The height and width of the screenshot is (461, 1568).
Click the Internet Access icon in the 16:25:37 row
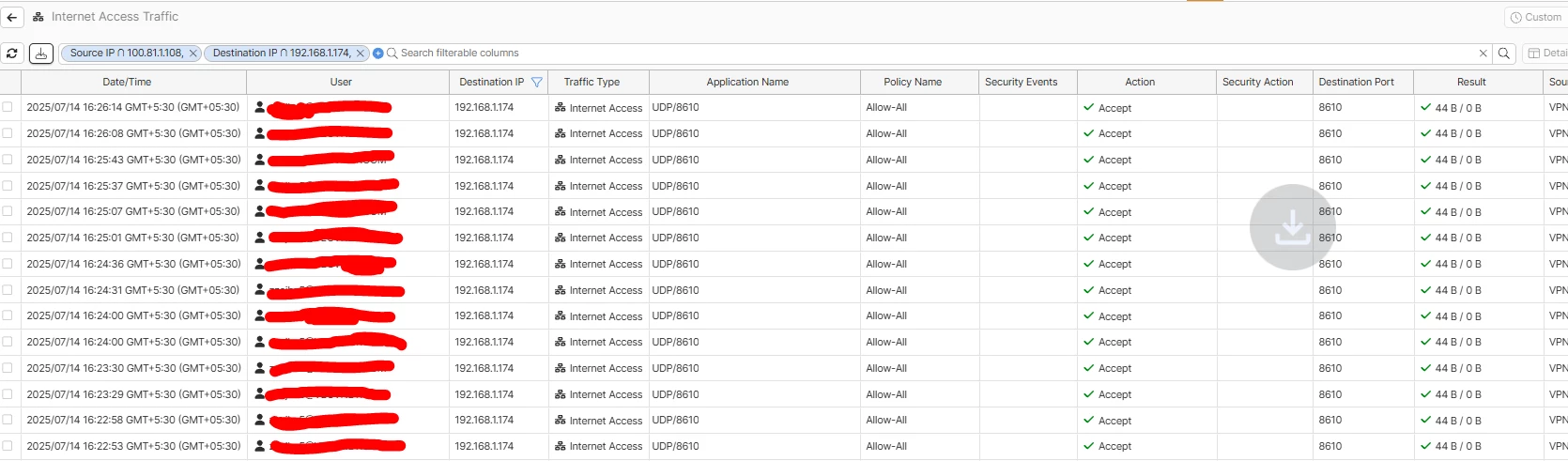[561, 186]
